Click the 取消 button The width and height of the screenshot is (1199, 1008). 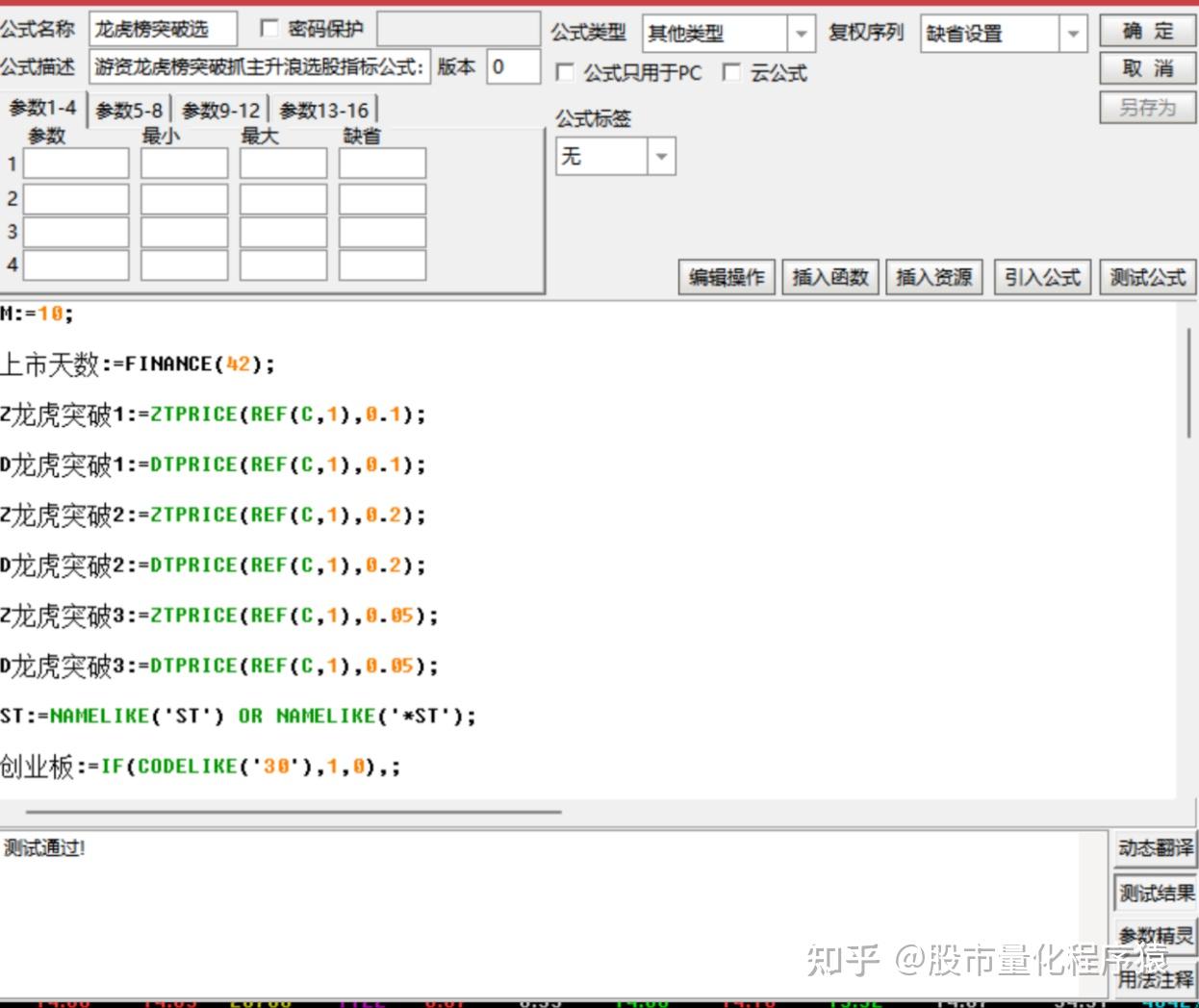(1147, 68)
